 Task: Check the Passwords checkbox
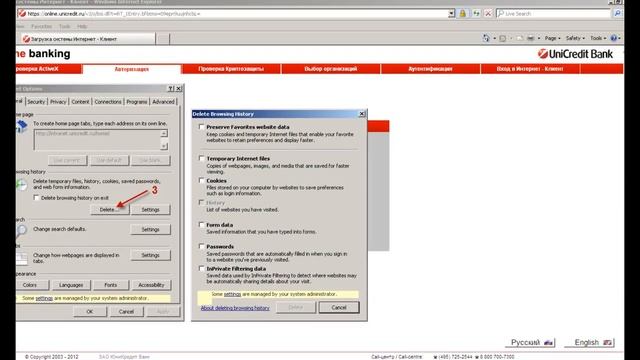click(x=201, y=247)
